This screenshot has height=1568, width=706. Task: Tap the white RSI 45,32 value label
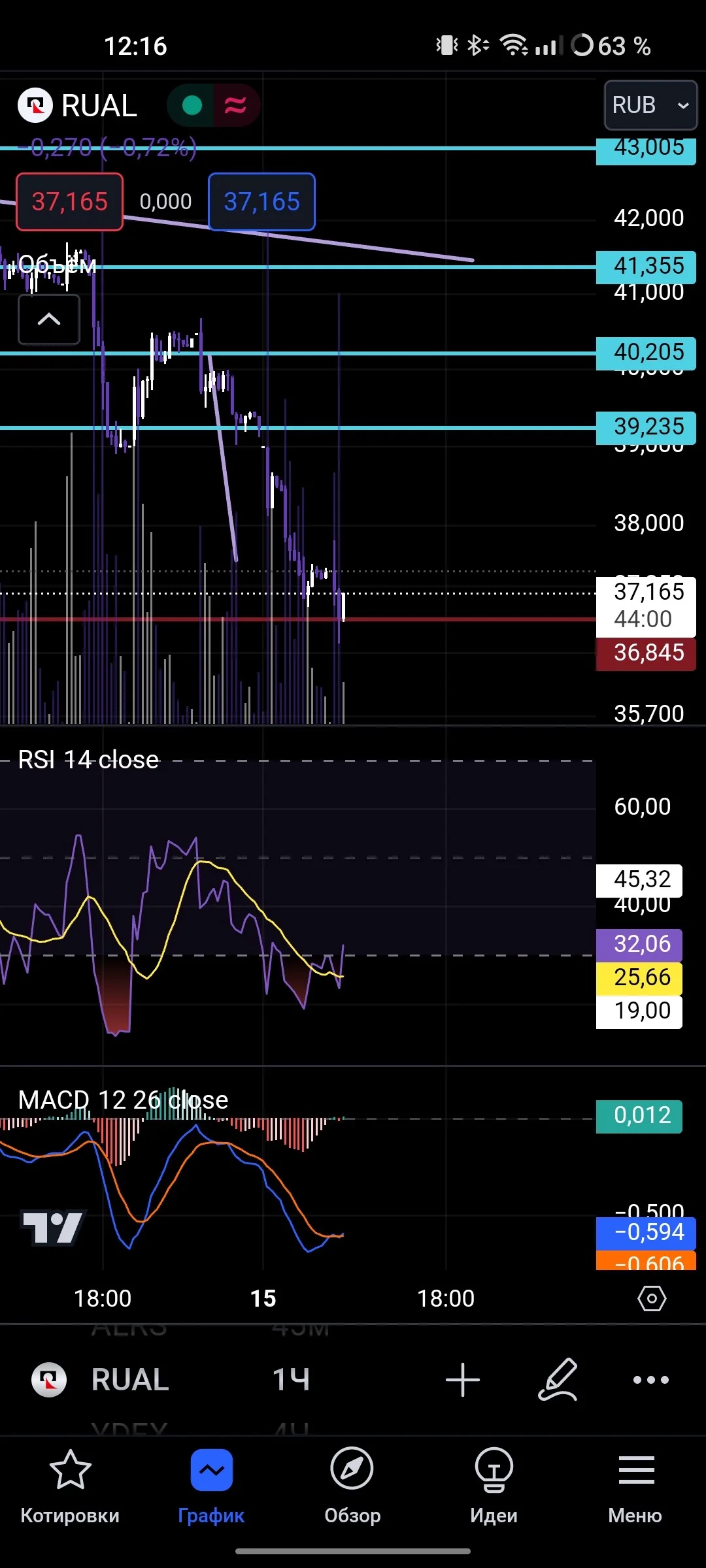click(639, 880)
